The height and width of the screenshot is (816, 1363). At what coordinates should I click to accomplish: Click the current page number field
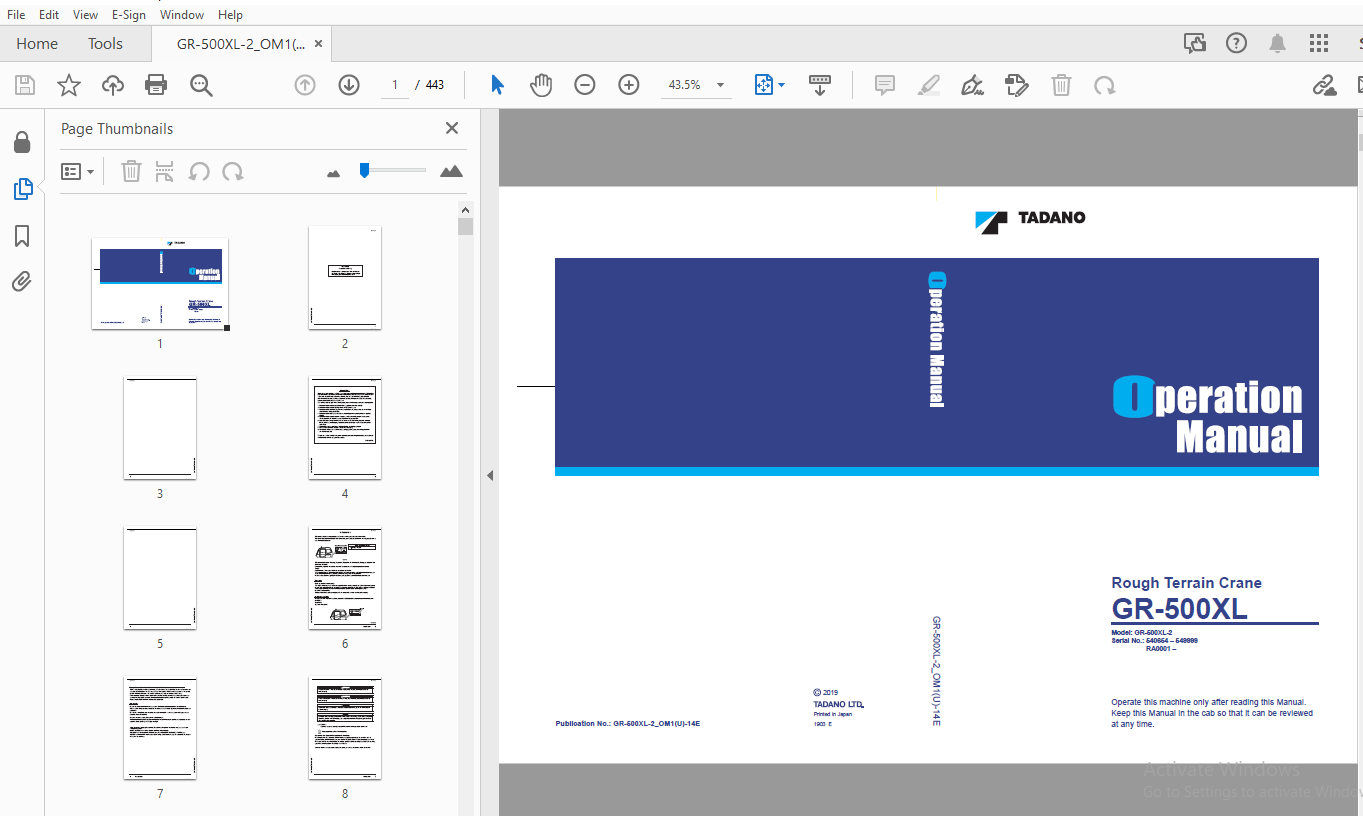click(395, 85)
